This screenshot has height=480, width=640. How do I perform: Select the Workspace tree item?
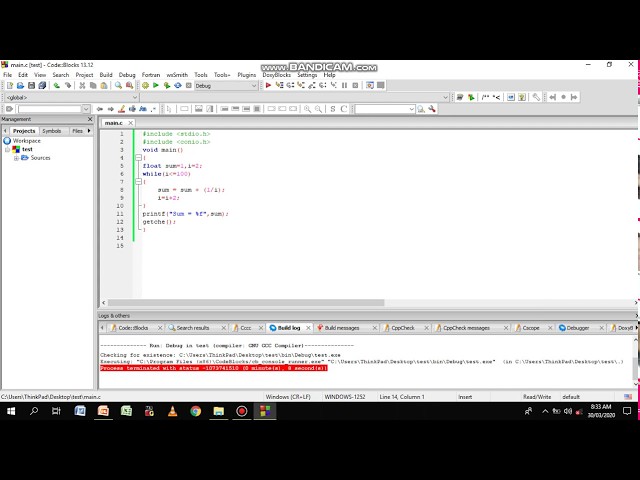coord(27,141)
